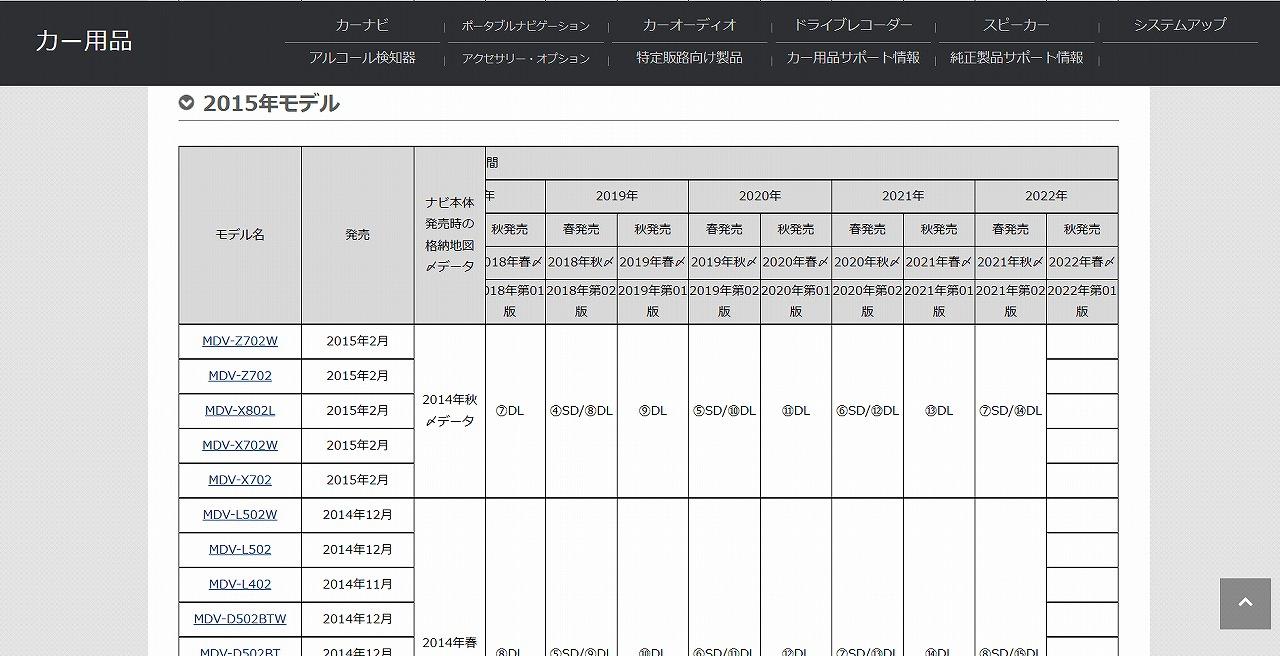Viewport: 1280px width, 656px height.
Task: Click the モデル名 column header
Action: (240, 235)
